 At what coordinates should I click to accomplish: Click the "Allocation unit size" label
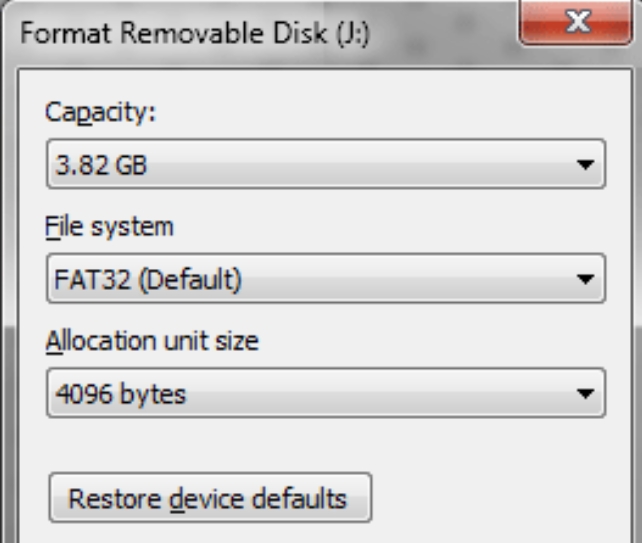[x=152, y=341]
